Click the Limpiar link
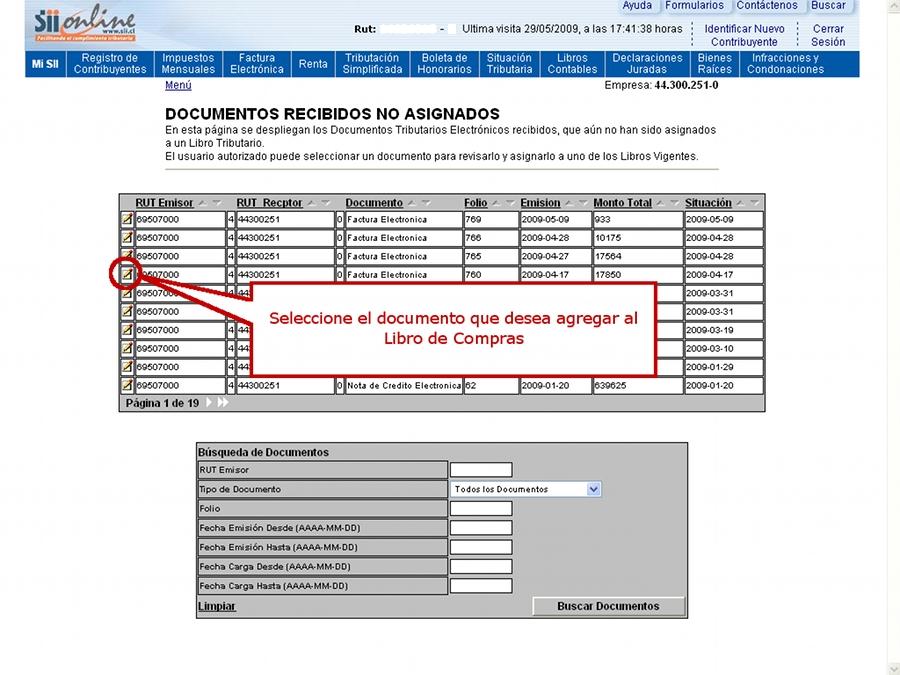The image size is (900, 675). coord(217,606)
